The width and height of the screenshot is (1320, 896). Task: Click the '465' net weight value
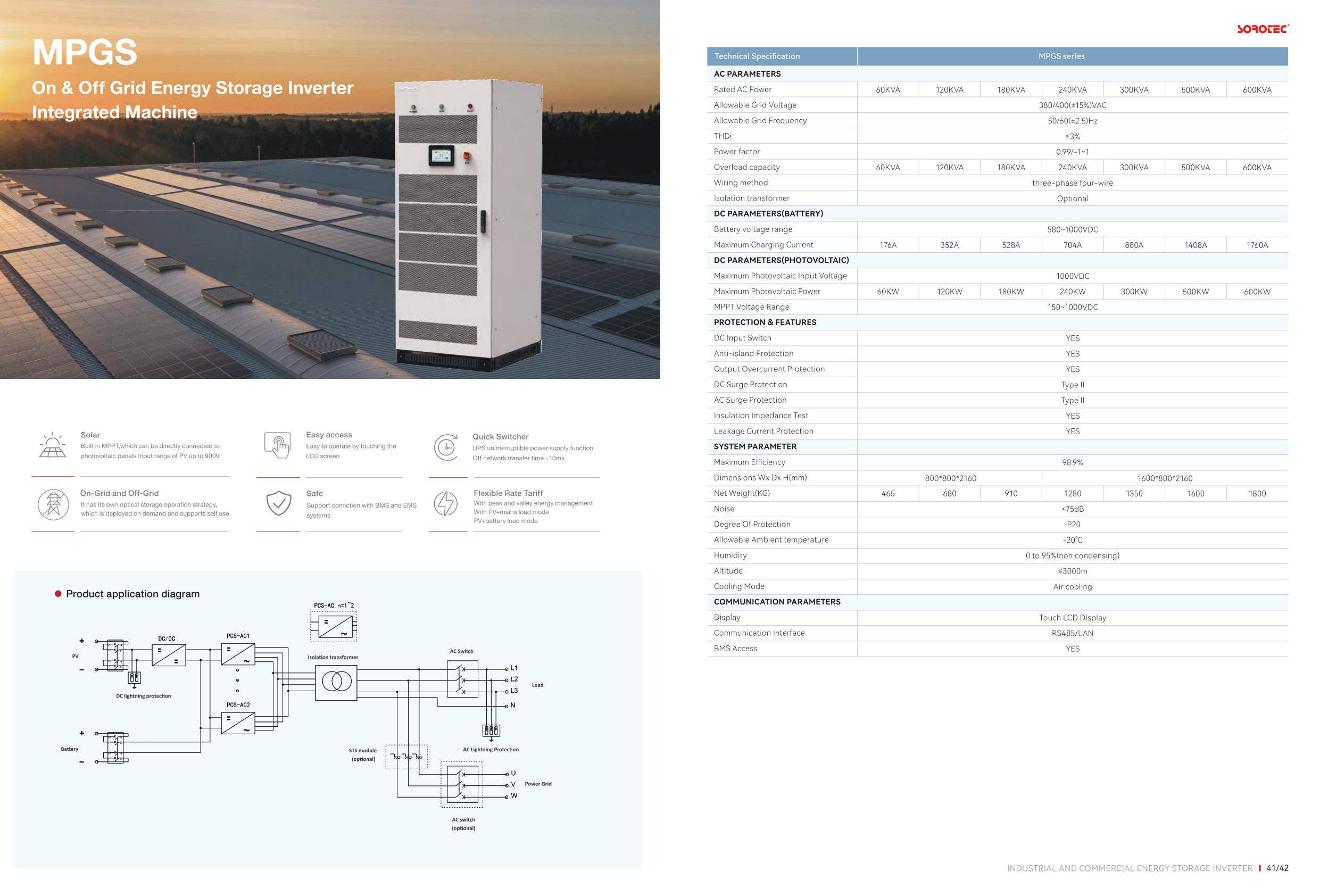[x=888, y=494]
